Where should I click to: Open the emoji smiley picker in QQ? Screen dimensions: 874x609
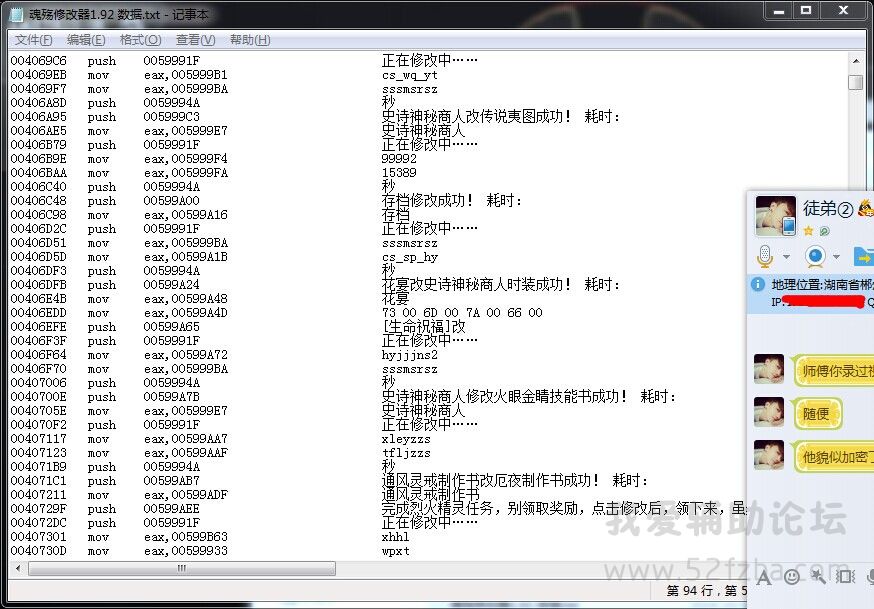[x=792, y=577]
